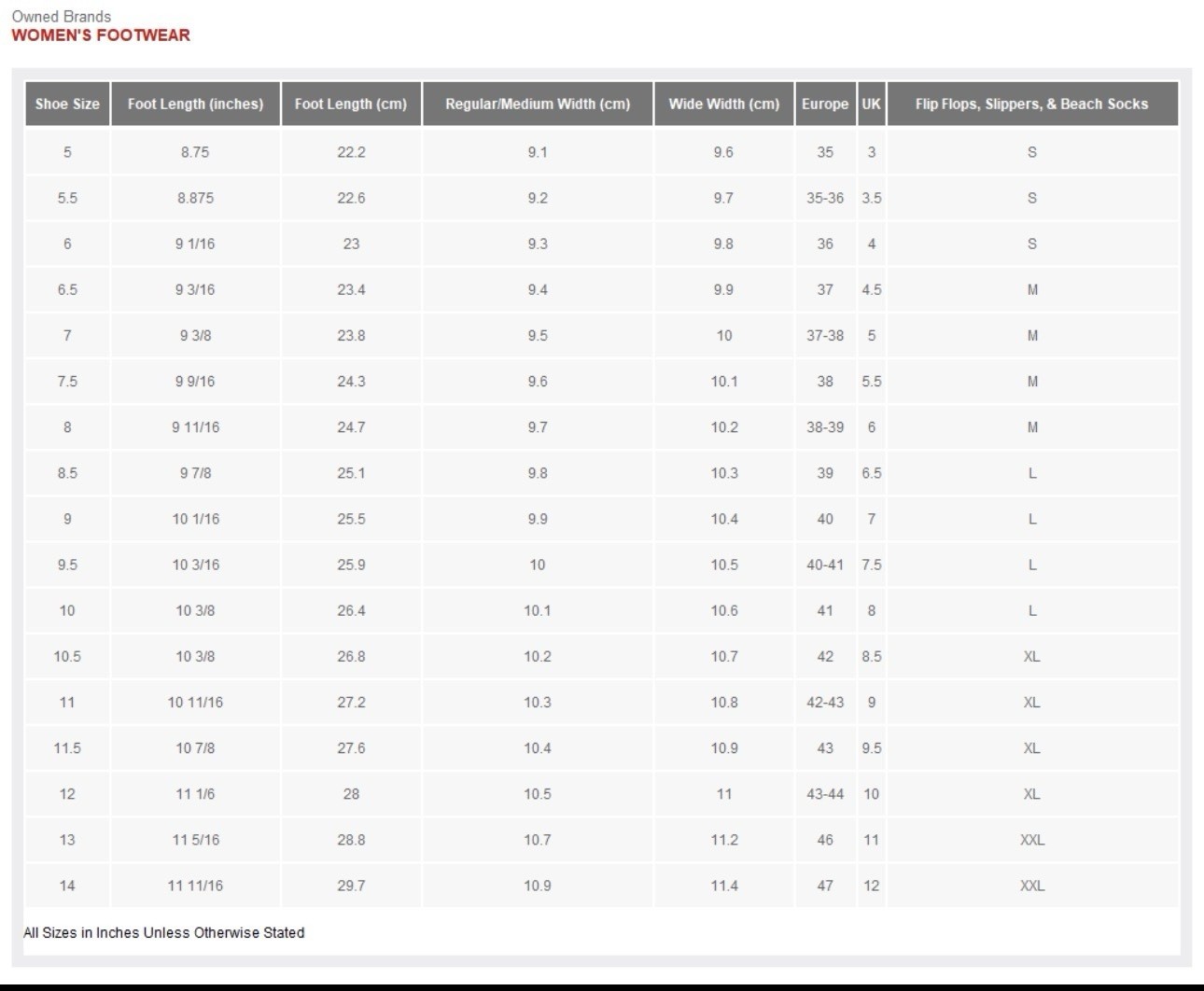Click the Wide Width (cm) header
This screenshot has width=1204, height=991.
point(724,104)
